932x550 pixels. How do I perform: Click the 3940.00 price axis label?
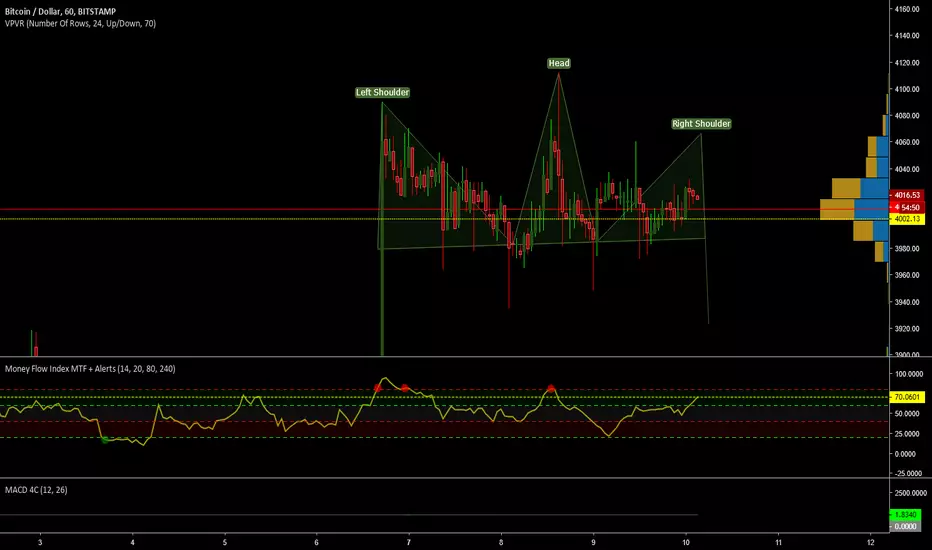pos(906,302)
